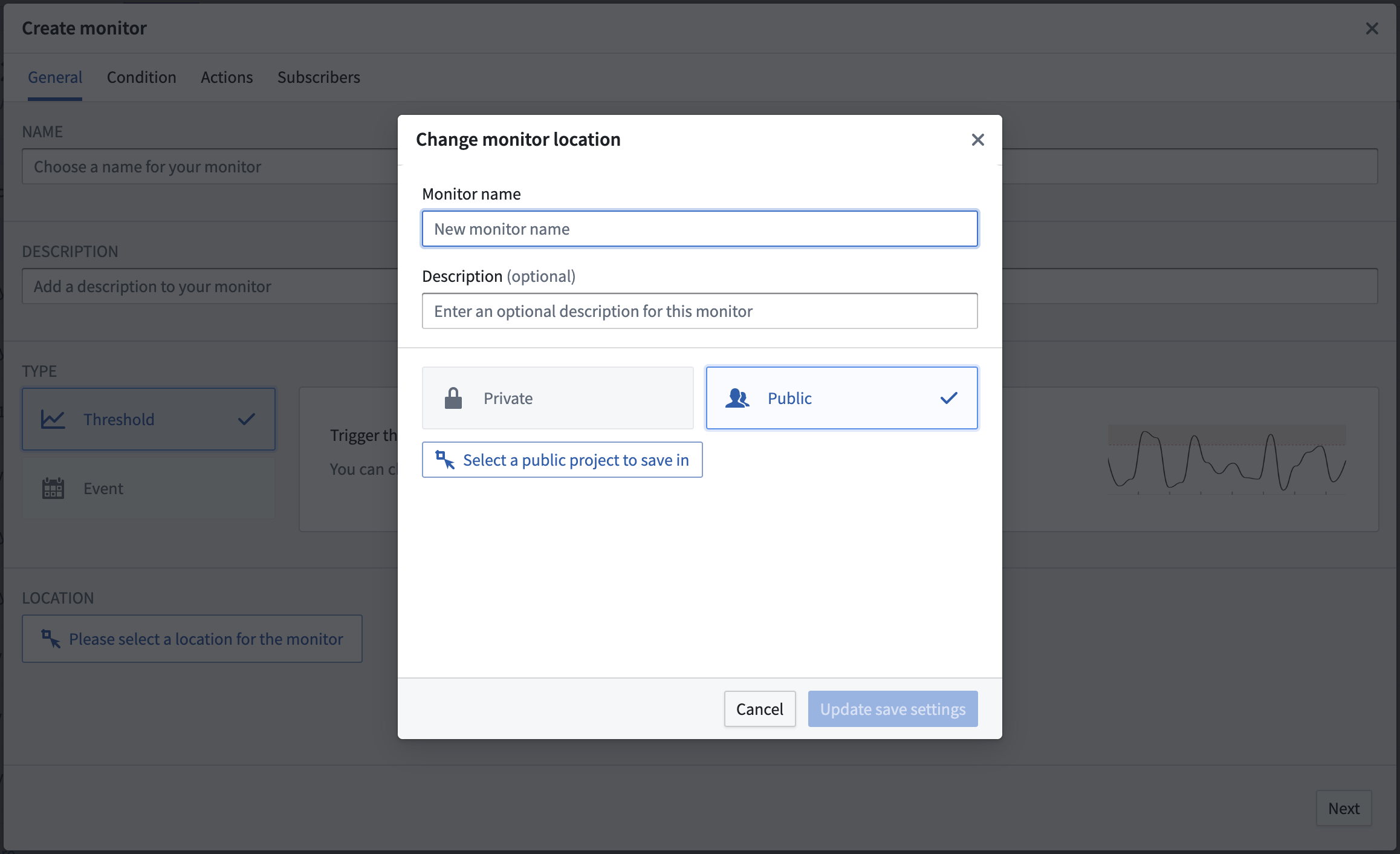Choose the Threshold monitor type
This screenshot has height=854, width=1400.
[x=149, y=419]
